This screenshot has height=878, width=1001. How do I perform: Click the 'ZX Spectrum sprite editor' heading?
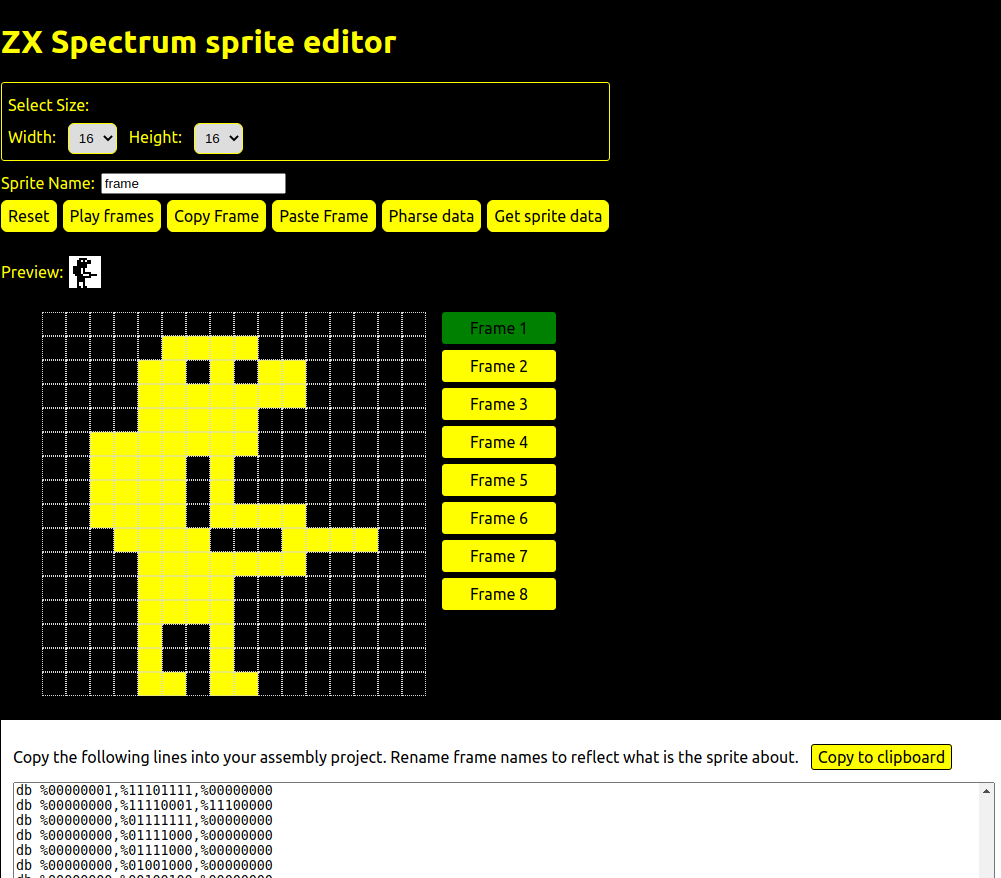(199, 43)
